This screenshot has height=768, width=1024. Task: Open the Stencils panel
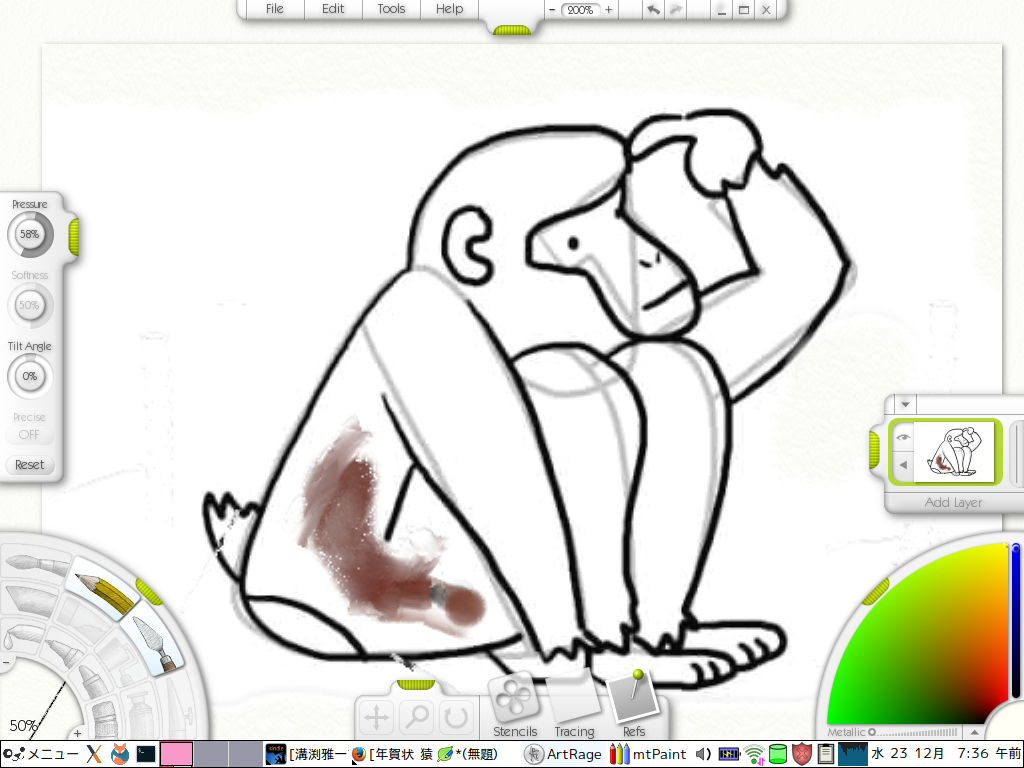pyautogui.click(x=515, y=705)
